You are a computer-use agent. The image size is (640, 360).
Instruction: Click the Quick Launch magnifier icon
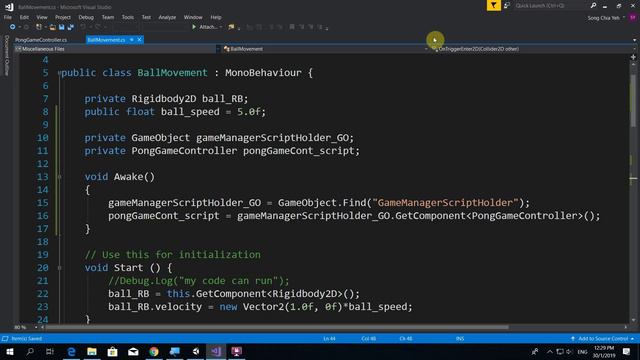pyautogui.click(x=593, y=5)
